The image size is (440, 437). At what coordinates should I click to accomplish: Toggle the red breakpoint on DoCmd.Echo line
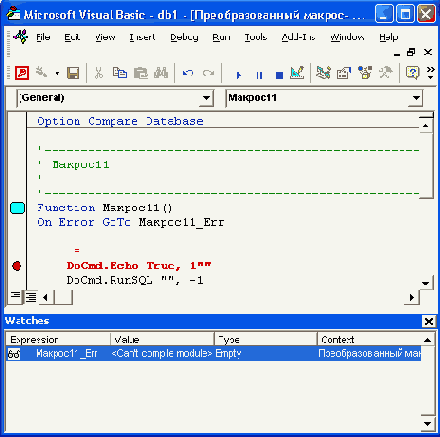tap(17, 266)
